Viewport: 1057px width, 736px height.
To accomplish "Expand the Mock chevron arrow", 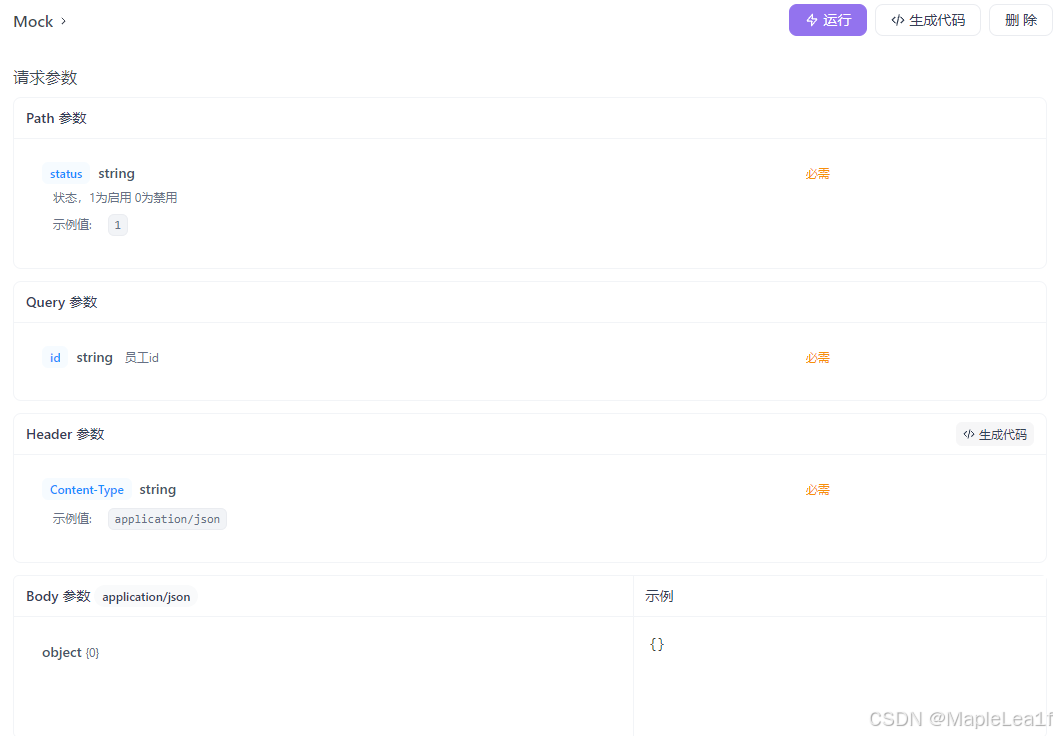I will [x=63, y=21].
